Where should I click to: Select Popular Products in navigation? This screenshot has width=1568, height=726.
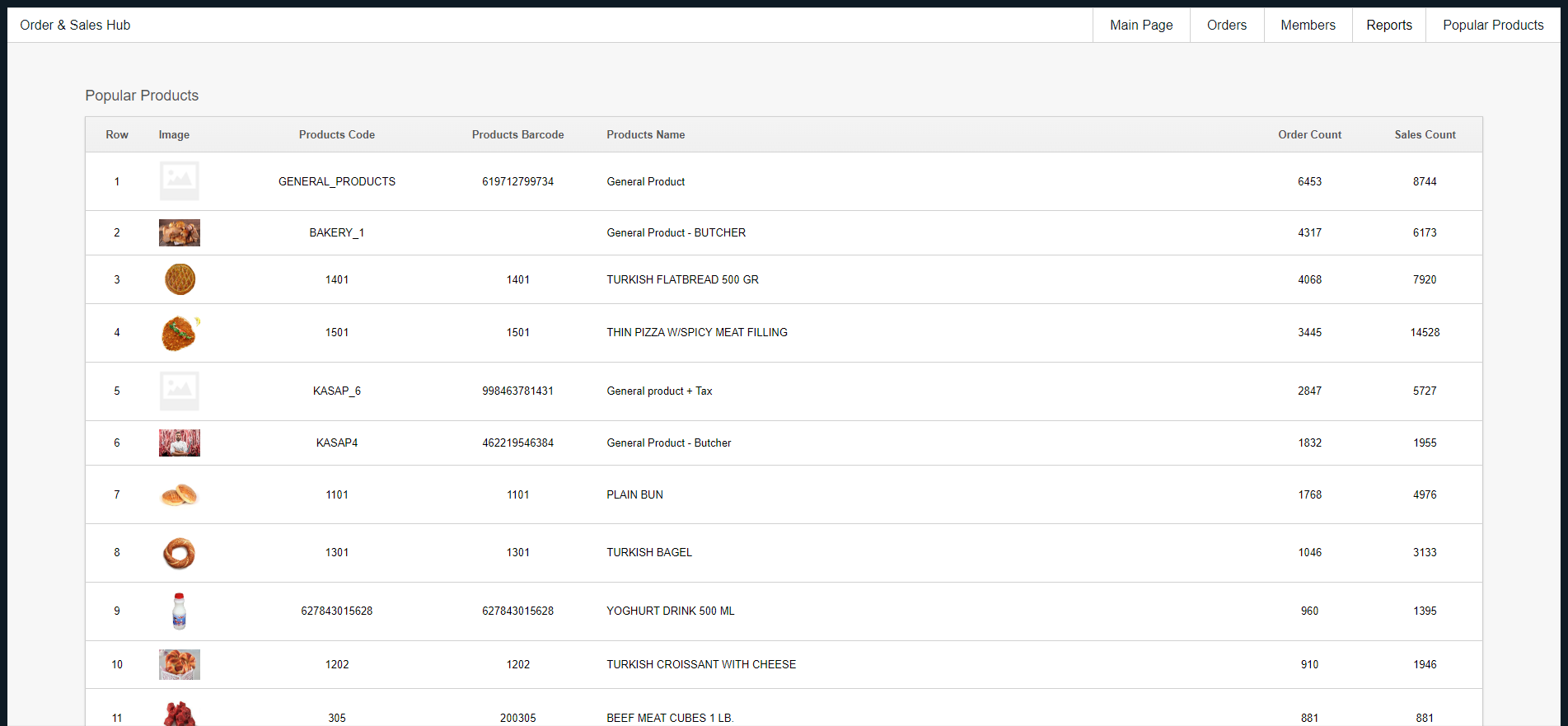coord(1493,25)
